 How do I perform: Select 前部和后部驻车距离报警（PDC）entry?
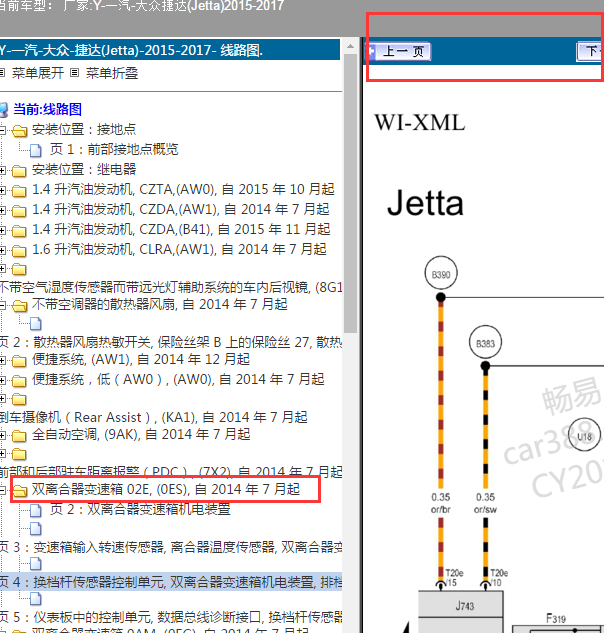171,472
